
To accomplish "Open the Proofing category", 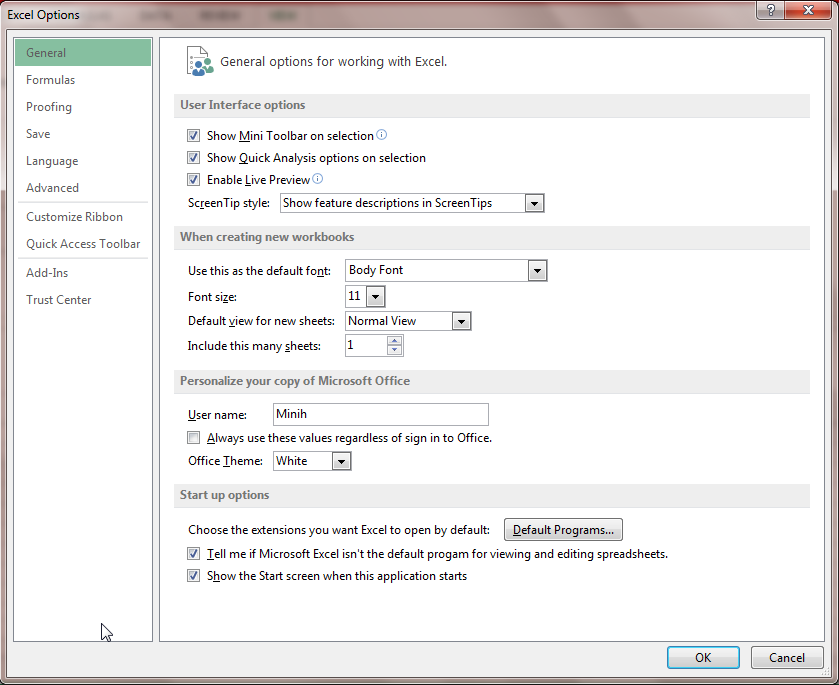I will pyautogui.click(x=83, y=106).
